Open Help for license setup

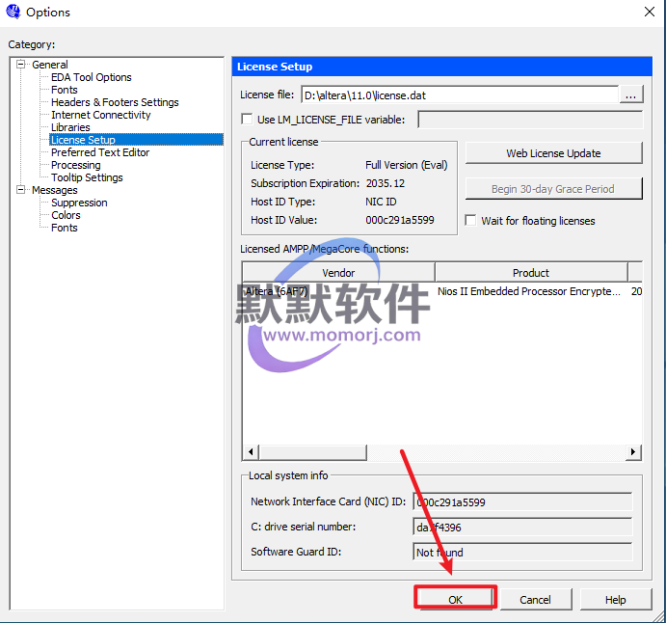[x=615, y=599]
